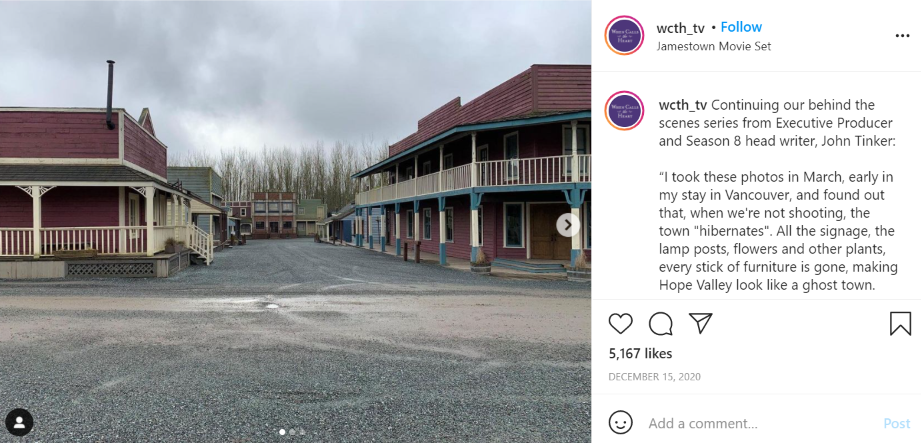Open comments via the speech bubble icon

tap(661, 324)
